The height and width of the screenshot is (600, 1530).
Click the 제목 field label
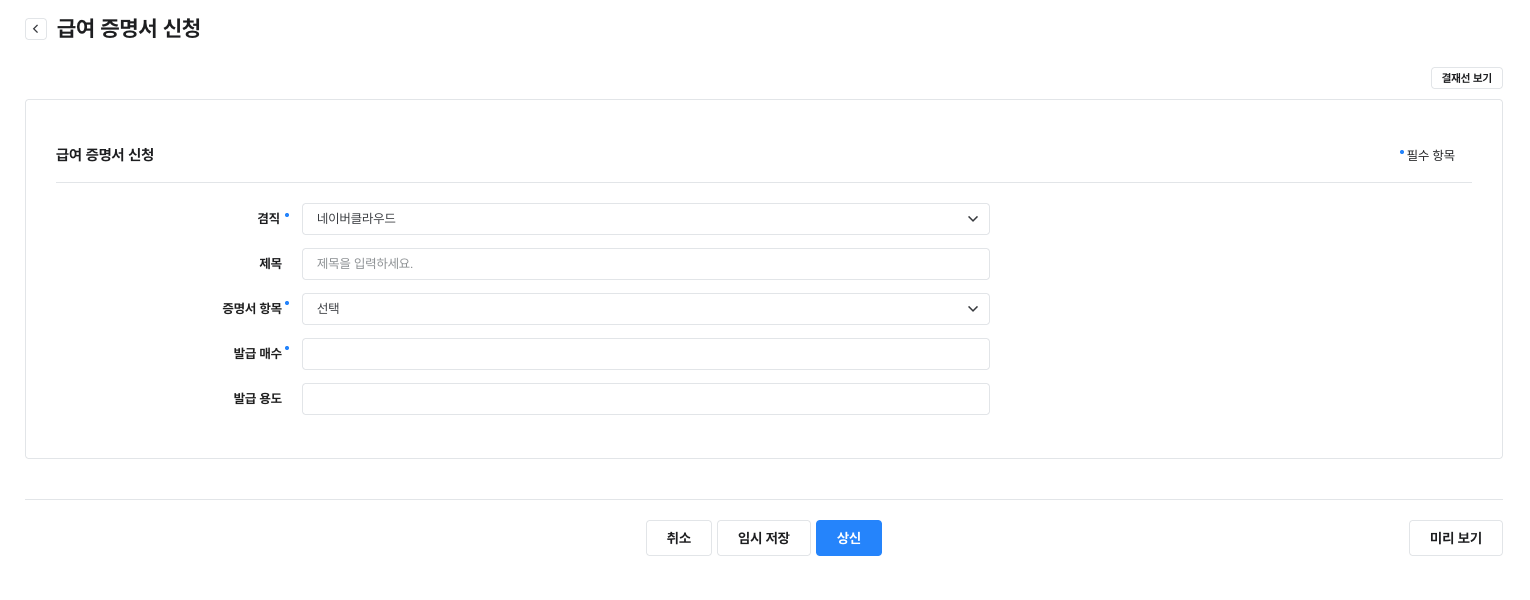click(x=270, y=263)
